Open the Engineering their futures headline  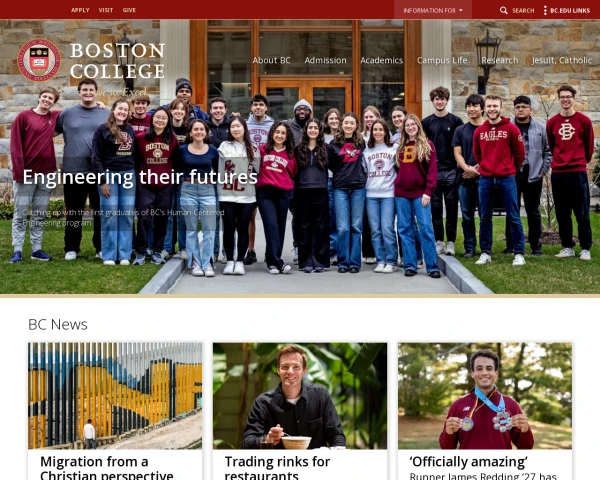tap(140, 177)
